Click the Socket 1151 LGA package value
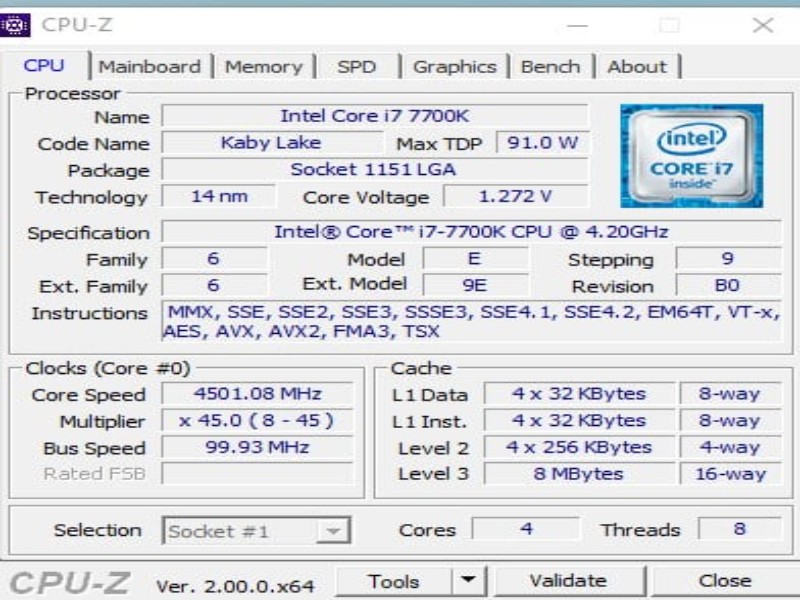 coord(374,169)
